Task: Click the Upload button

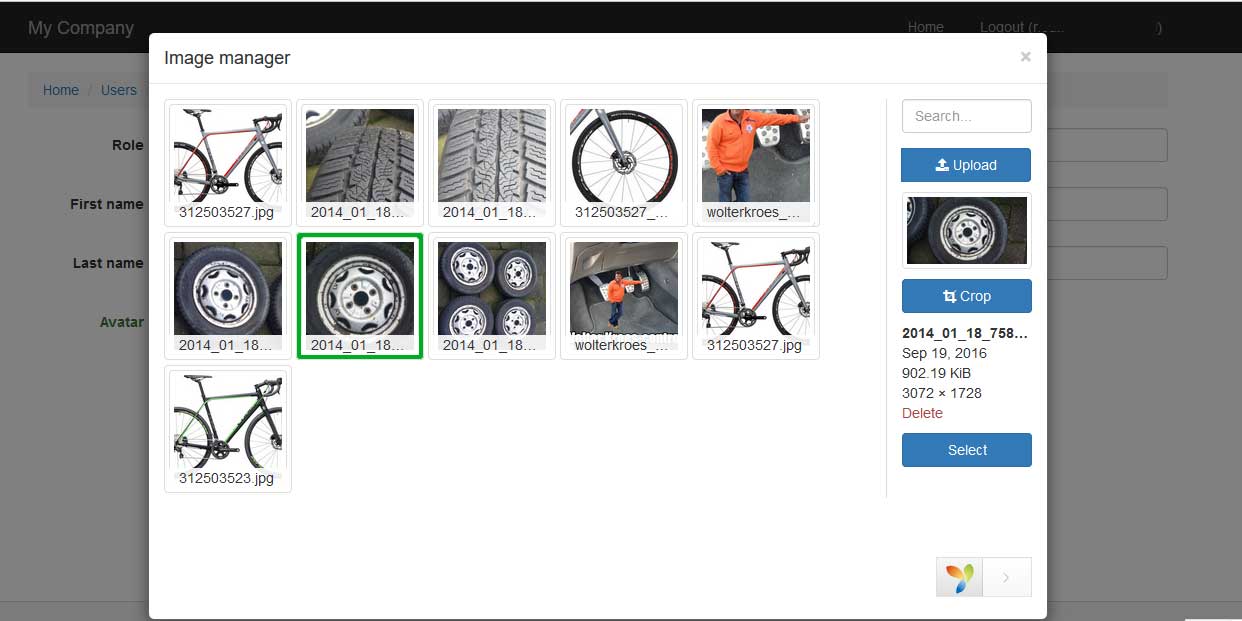Action: (966, 165)
